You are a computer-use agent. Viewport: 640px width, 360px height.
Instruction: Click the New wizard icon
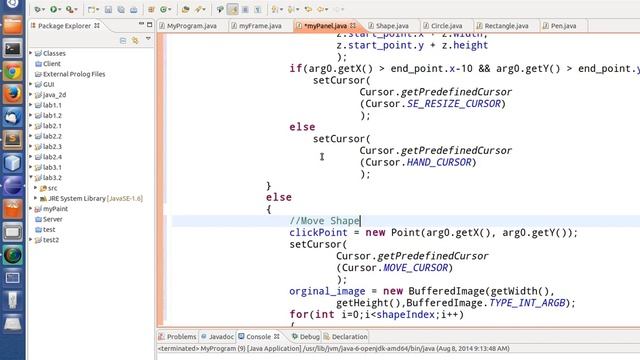91,9
